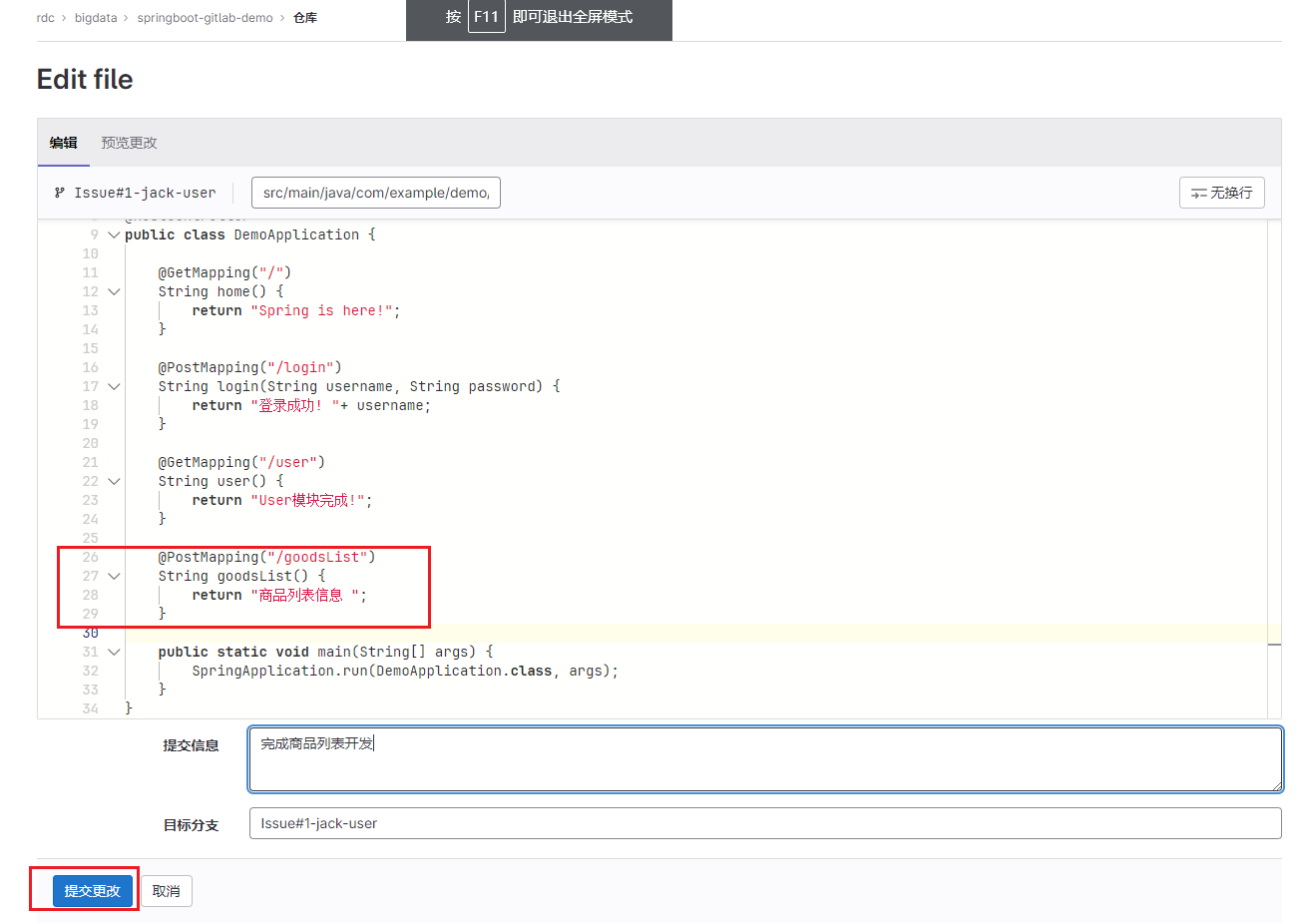
Task: Collapse the DemoApplication class fold at line 9
Action: (x=114, y=235)
